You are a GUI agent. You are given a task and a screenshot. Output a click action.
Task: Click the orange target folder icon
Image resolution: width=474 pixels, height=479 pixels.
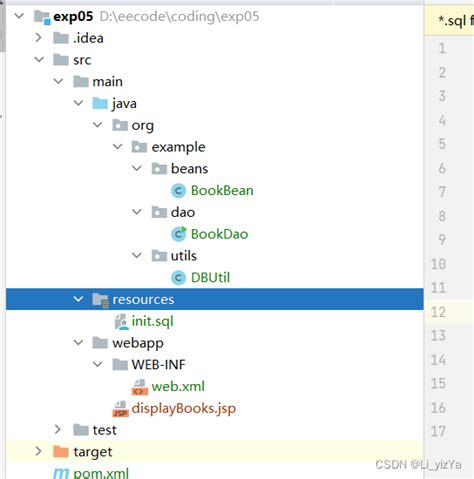coord(61,452)
